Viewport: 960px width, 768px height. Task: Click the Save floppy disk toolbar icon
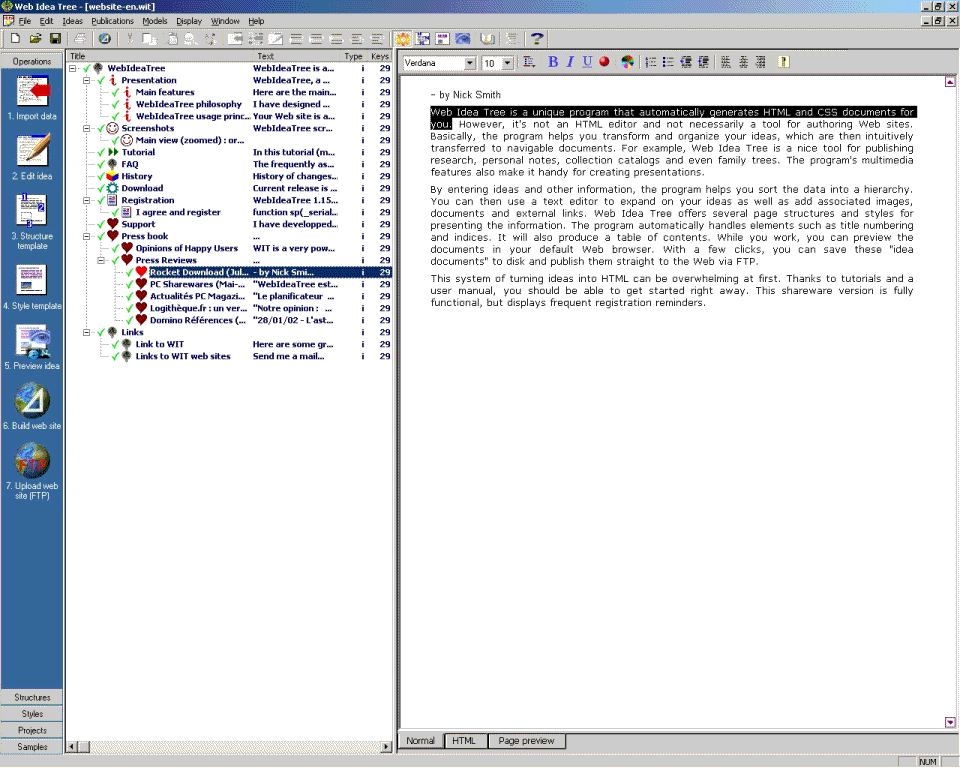[x=55, y=39]
